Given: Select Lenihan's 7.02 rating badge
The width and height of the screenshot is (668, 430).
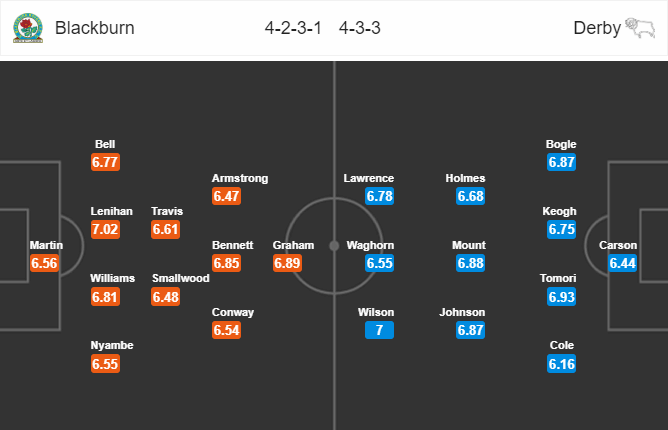Looking at the screenshot, I should [105, 229].
